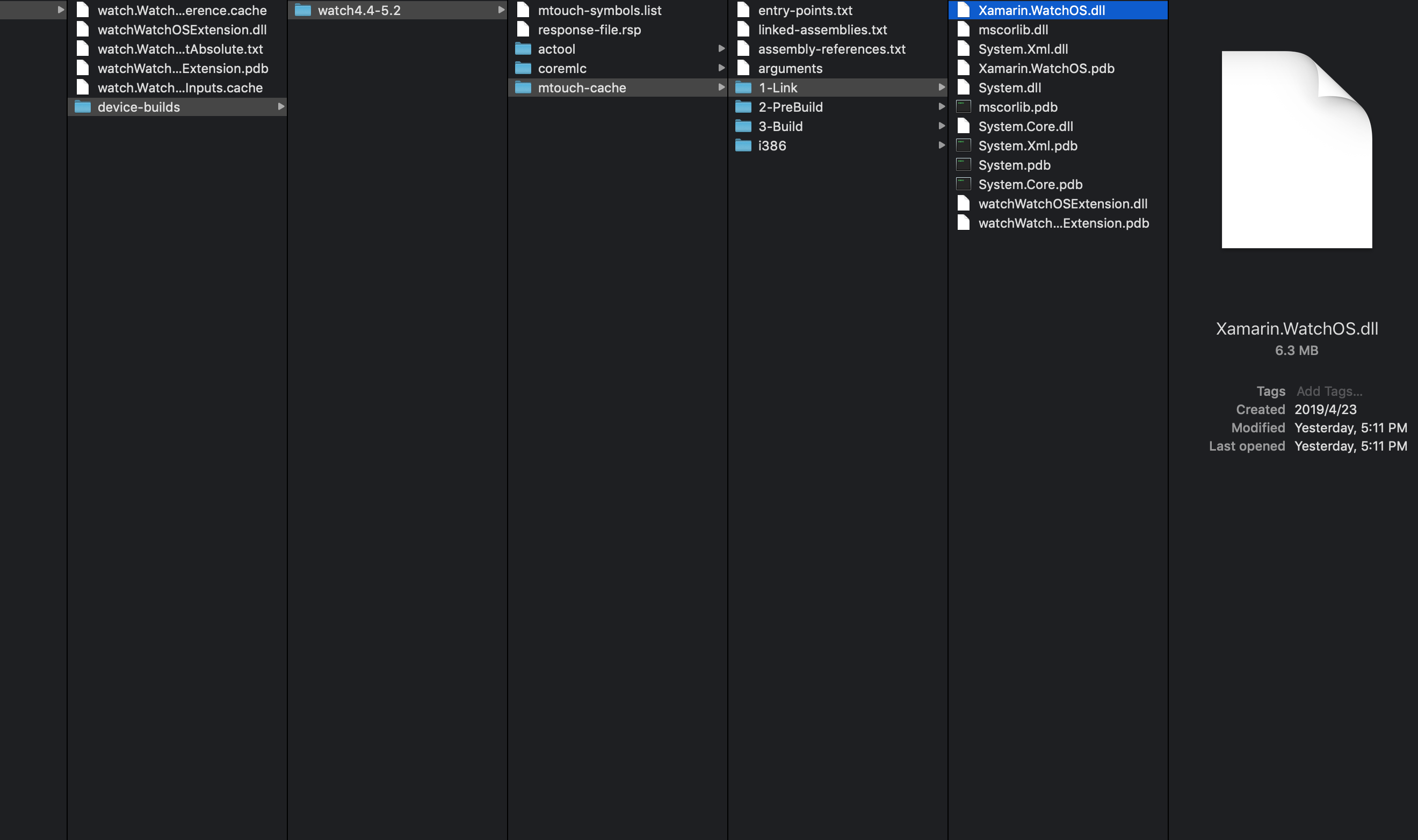Select watch.Watch...Inputs.cache file name
Viewport: 1418px width, 840px height.
(180, 88)
